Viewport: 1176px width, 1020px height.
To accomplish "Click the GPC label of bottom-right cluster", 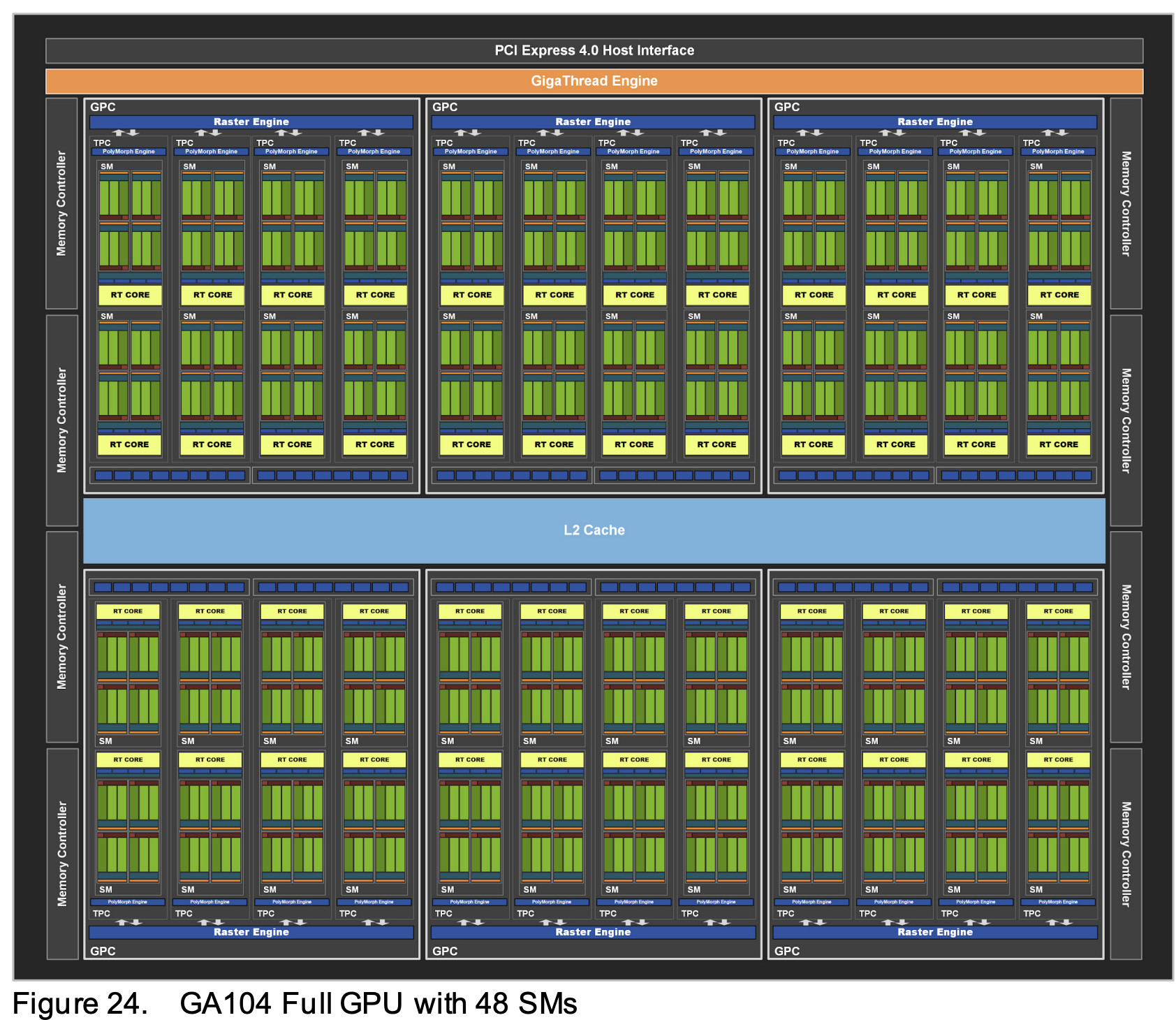I will (x=787, y=951).
